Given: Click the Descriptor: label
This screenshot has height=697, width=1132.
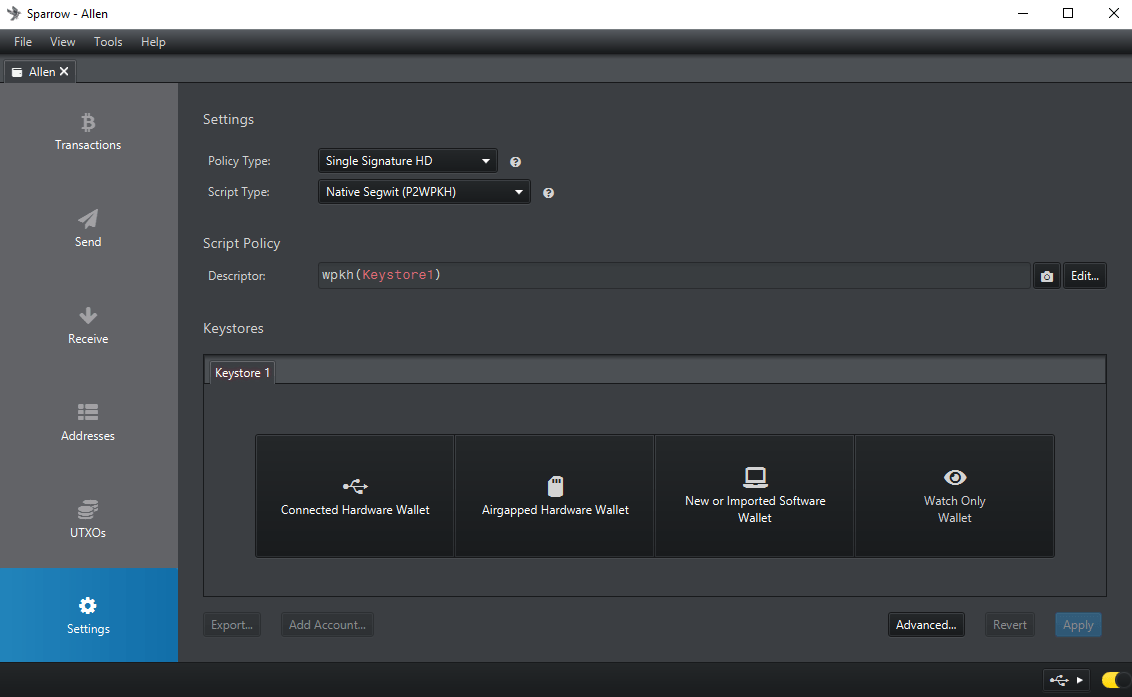Looking at the screenshot, I should [x=237, y=276].
